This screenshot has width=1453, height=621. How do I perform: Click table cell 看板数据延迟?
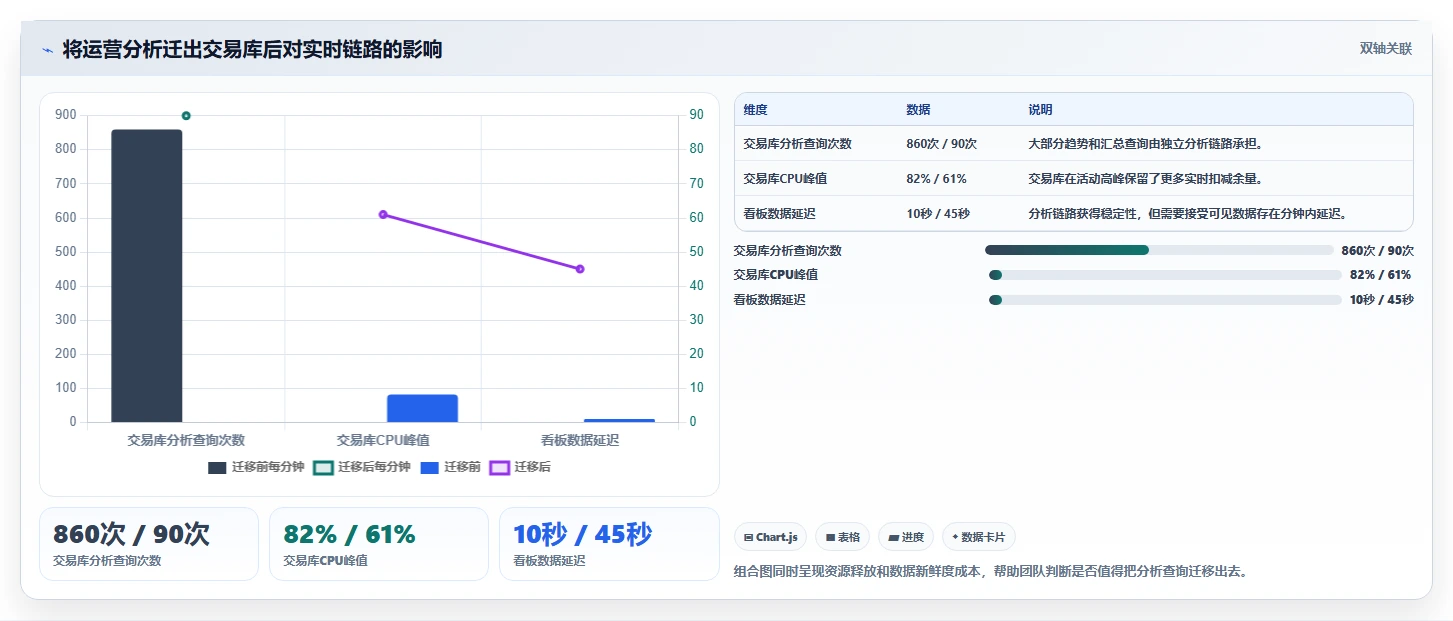pos(780,214)
